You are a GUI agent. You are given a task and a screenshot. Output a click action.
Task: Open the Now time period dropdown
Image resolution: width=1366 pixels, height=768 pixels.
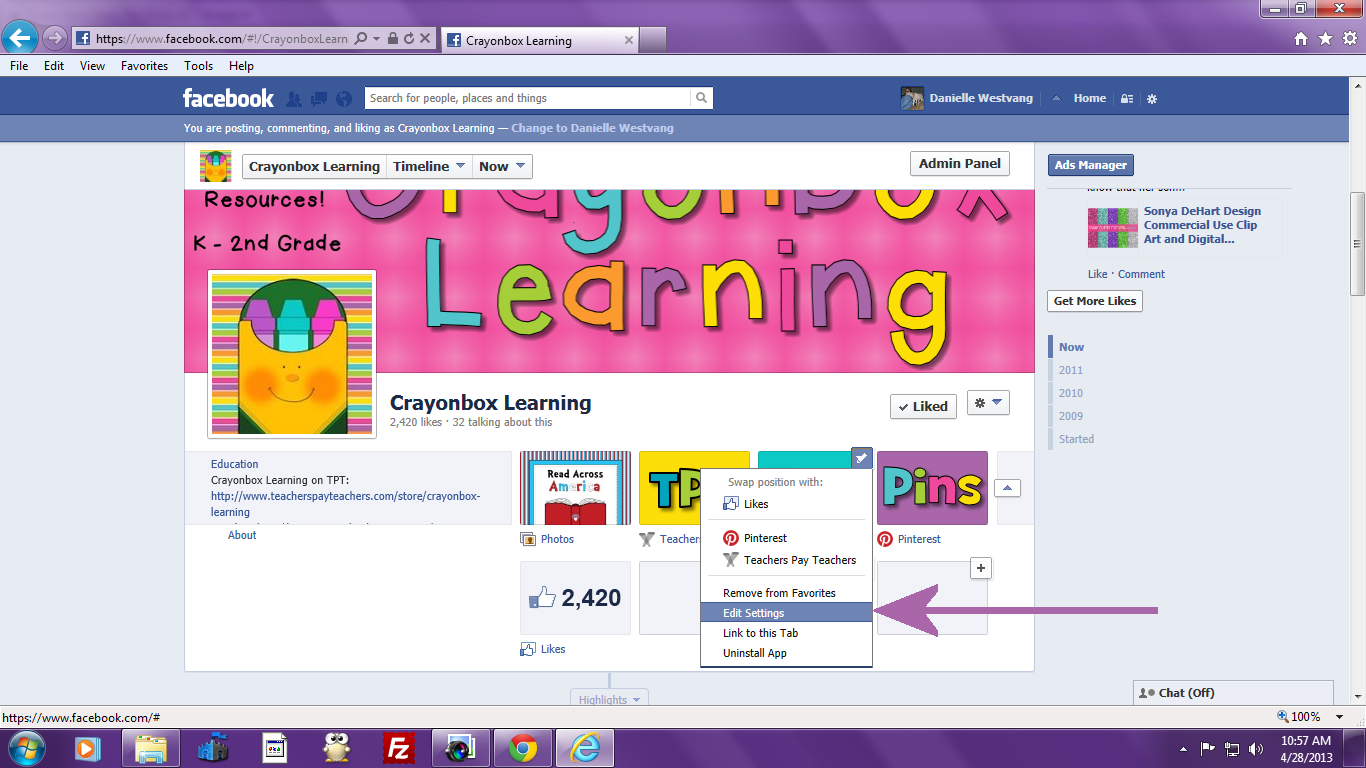coord(501,166)
